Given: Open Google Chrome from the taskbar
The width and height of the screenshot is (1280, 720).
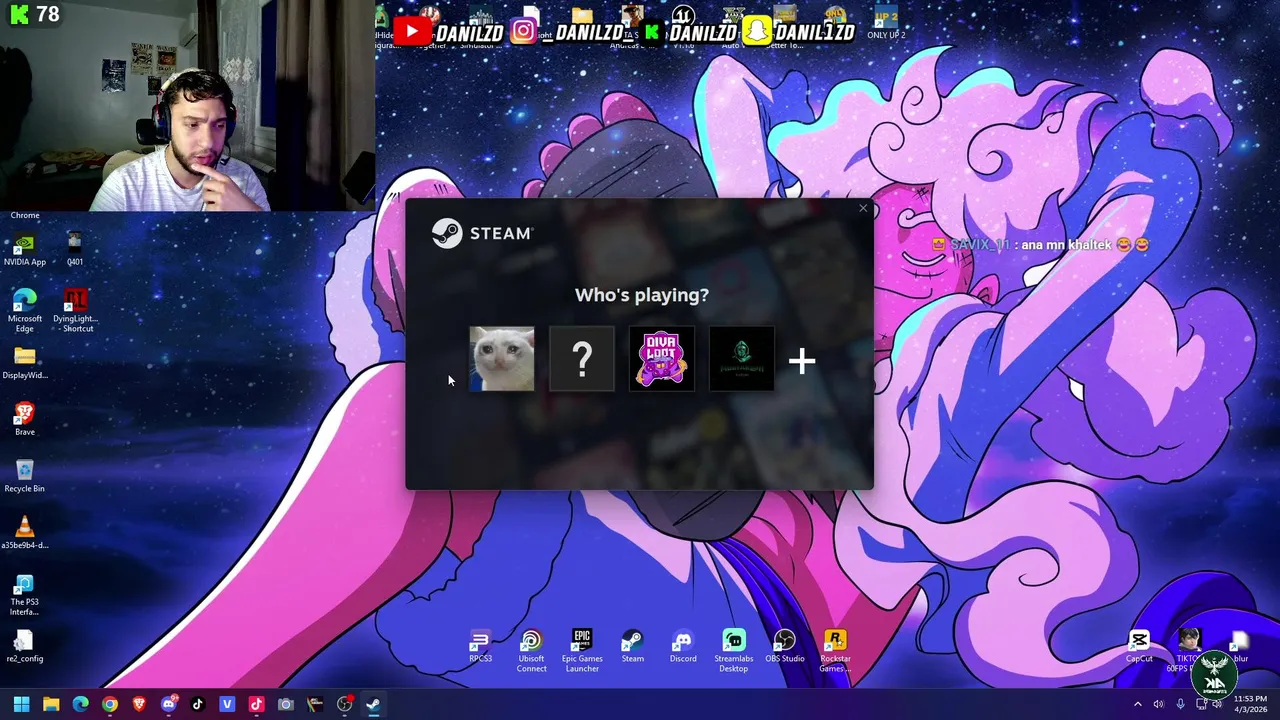Looking at the screenshot, I should 110,704.
